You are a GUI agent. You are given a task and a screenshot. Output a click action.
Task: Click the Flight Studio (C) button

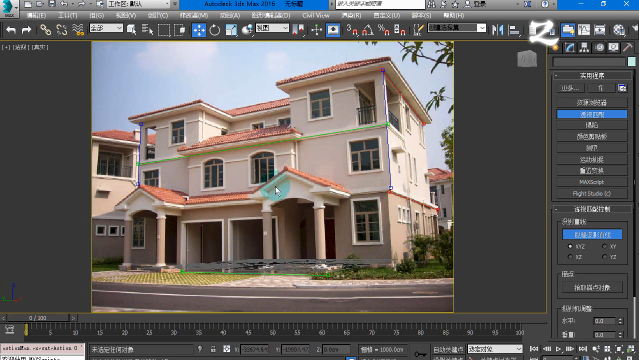tap(592, 193)
